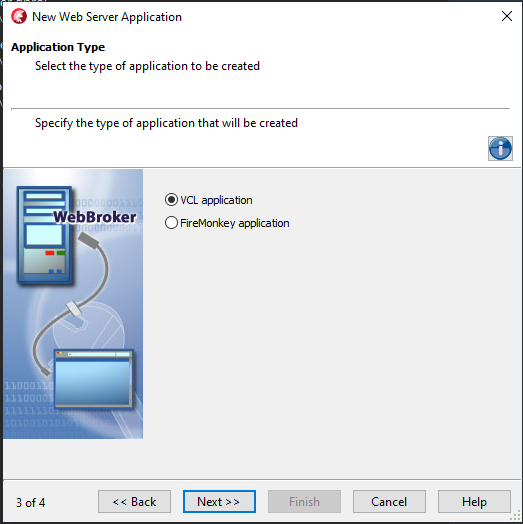Click 'Select the type of application' subtitle
This screenshot has width=523, height=524.
[147, 66]
